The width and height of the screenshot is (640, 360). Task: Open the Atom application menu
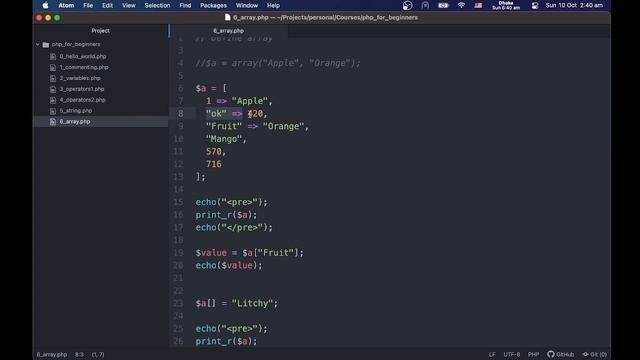[x=66, y=5]
